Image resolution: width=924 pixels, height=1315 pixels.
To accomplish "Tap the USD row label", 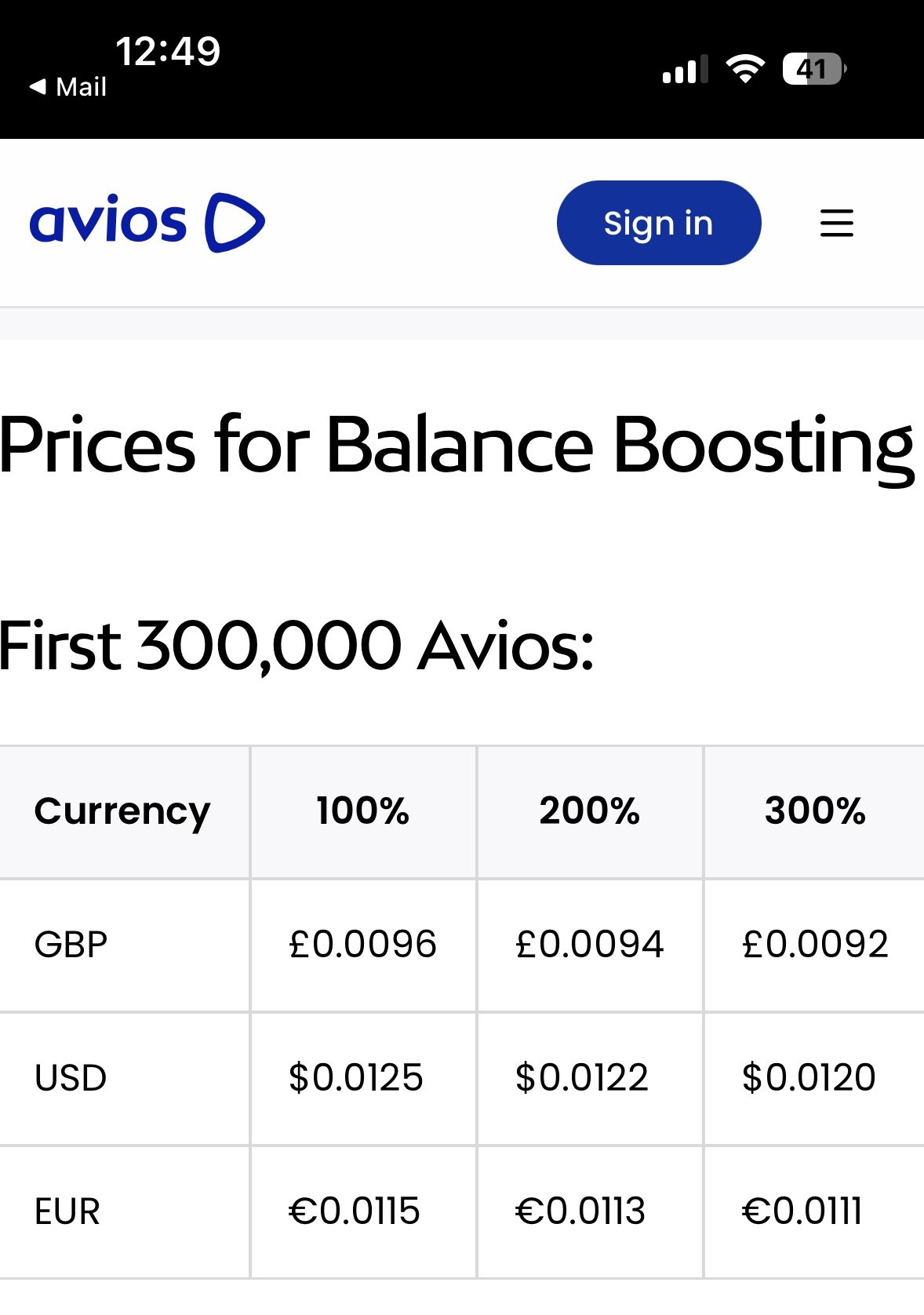I will coord(71,1078).
